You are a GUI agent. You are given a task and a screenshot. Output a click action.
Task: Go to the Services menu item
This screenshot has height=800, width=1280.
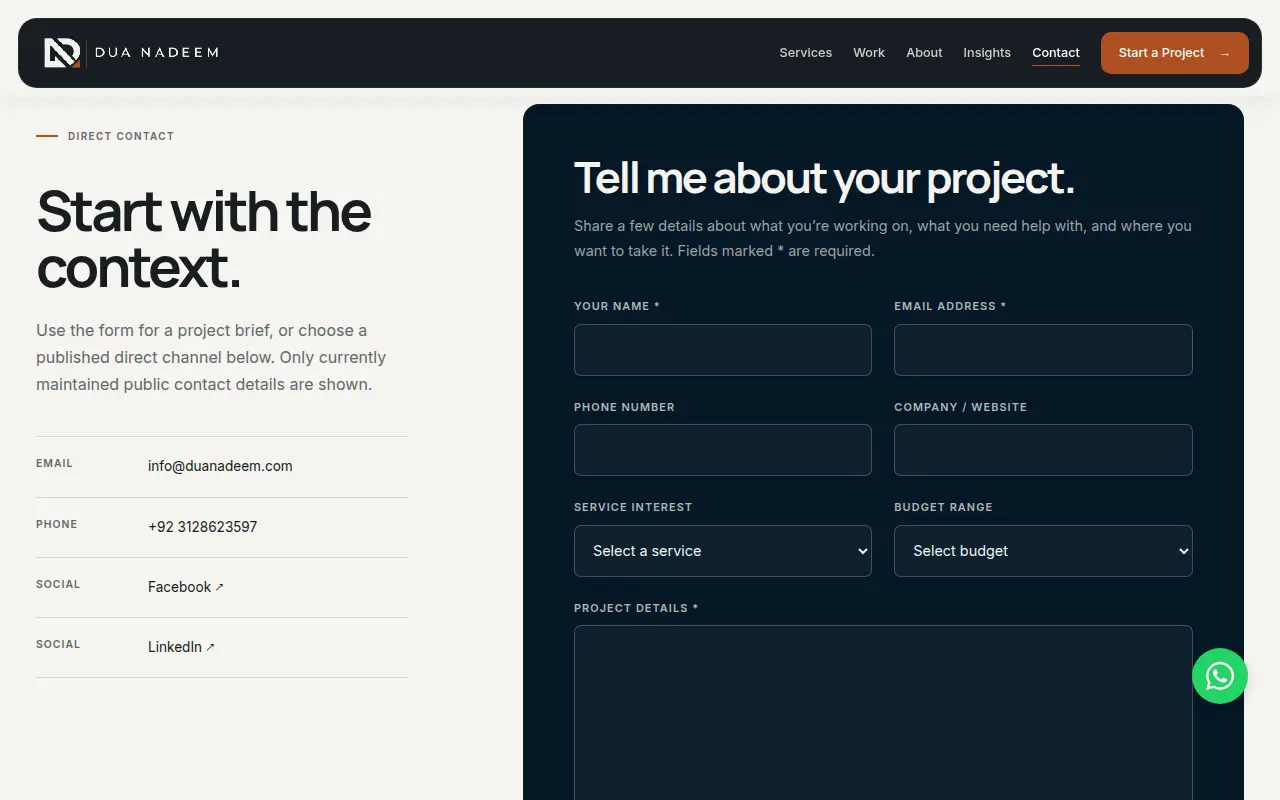[x=806, y=53]
